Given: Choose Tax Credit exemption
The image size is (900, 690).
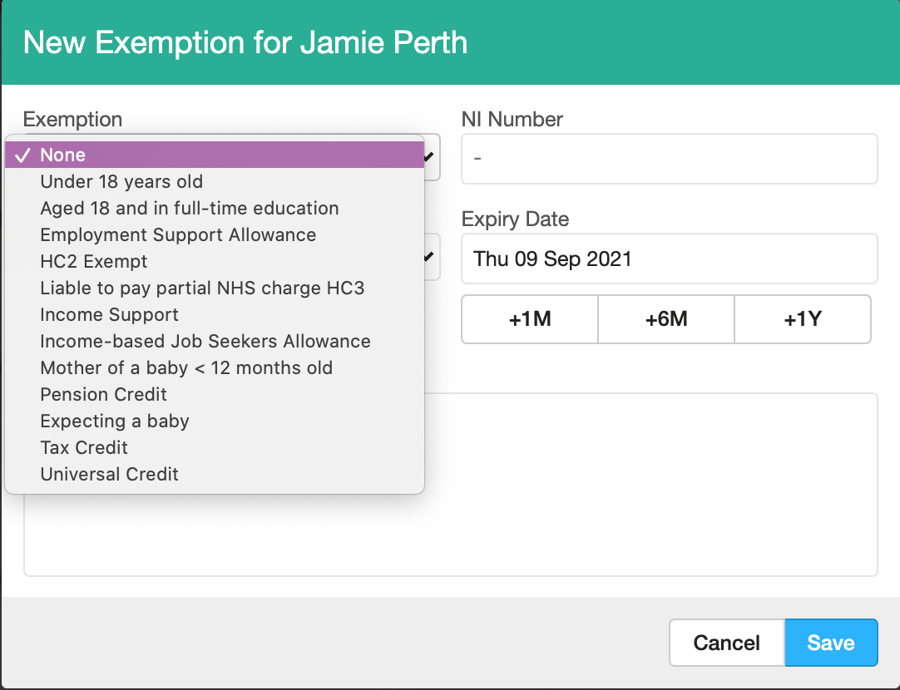Looking at the screenshot, I should [84, 447].
